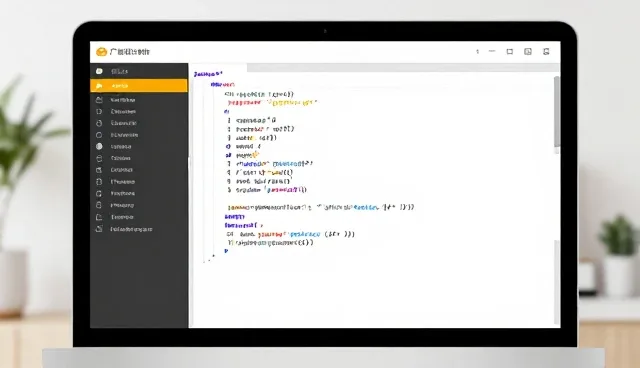The height and width of the screenshot is (368, 640).
Task: Place cursor in the longest code line
Action: pos(321,207)
